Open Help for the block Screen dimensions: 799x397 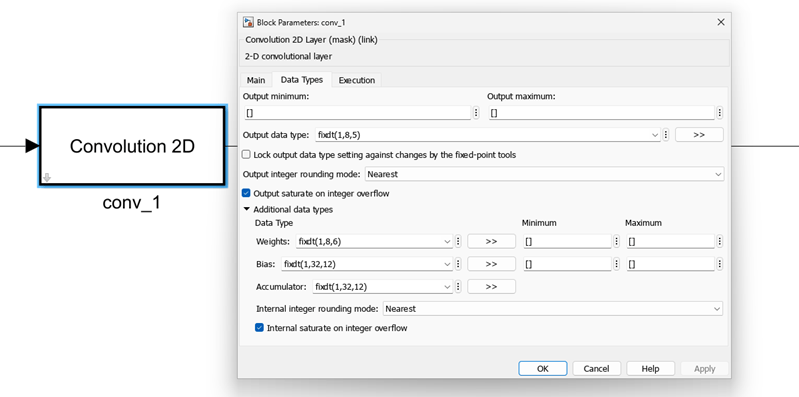pyautogui.click(x=650, y=368)
